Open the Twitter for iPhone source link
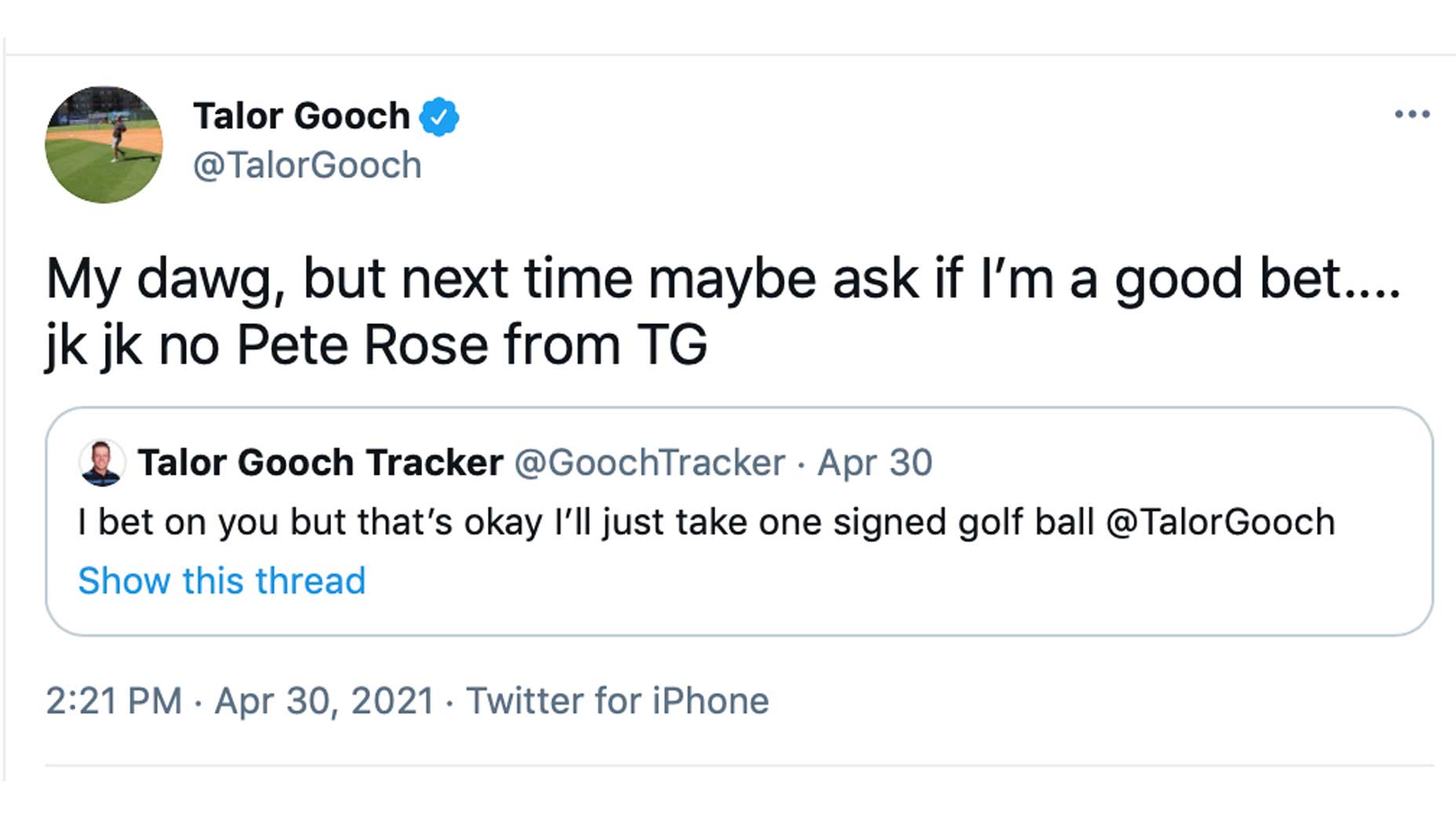Image resolution: width=1456 pixels, height=819 pixels. point(617,701)
